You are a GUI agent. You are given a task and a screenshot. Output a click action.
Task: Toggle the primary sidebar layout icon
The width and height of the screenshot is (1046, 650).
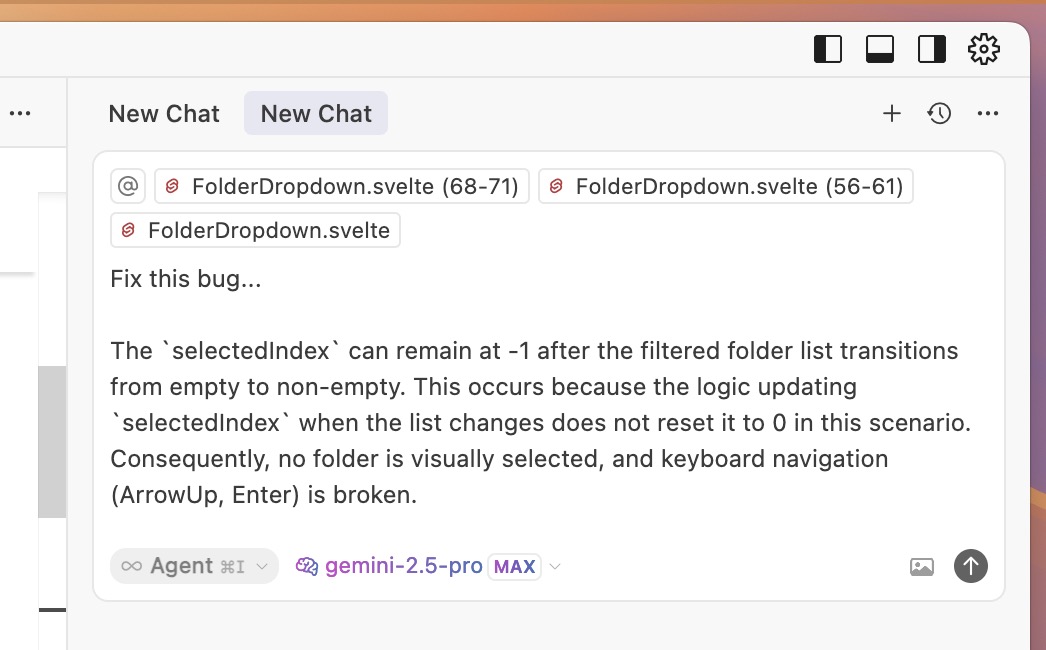828,49
